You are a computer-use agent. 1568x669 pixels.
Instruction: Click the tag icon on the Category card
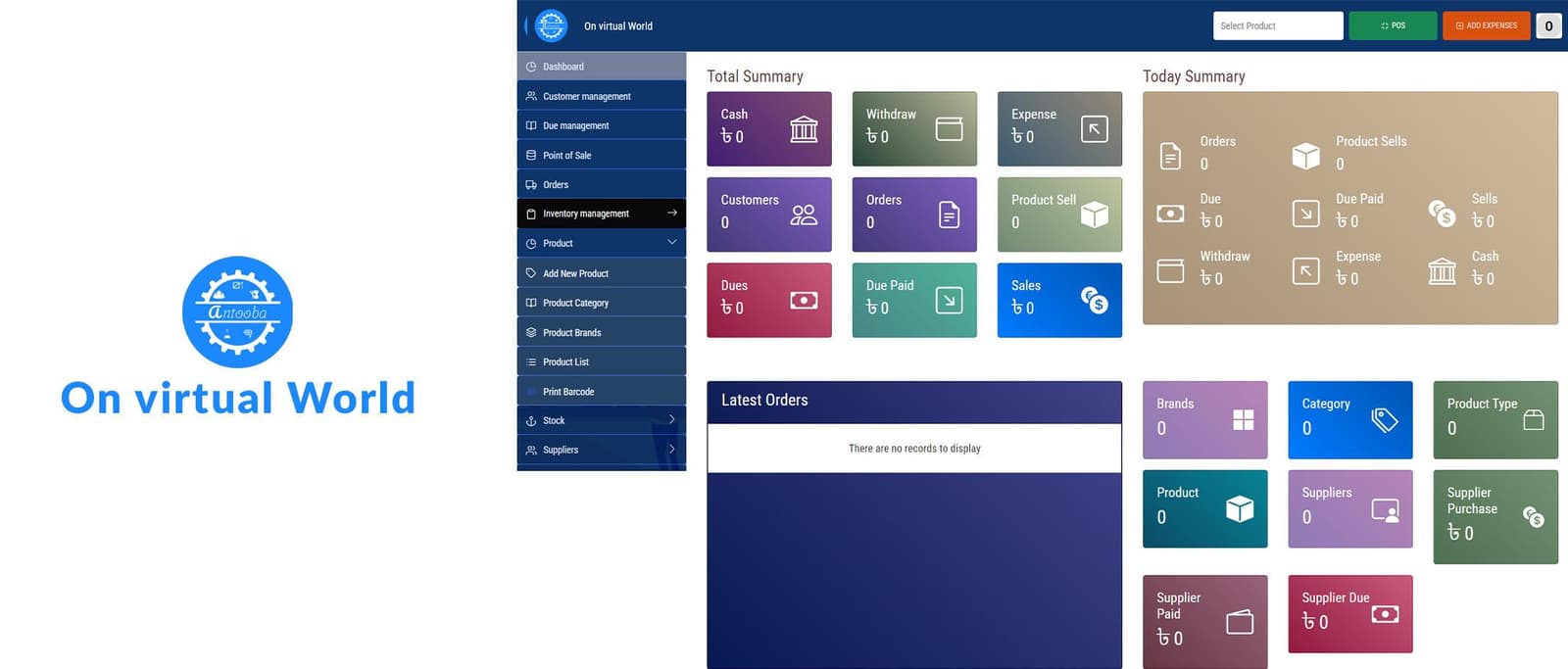point(1385,420)
